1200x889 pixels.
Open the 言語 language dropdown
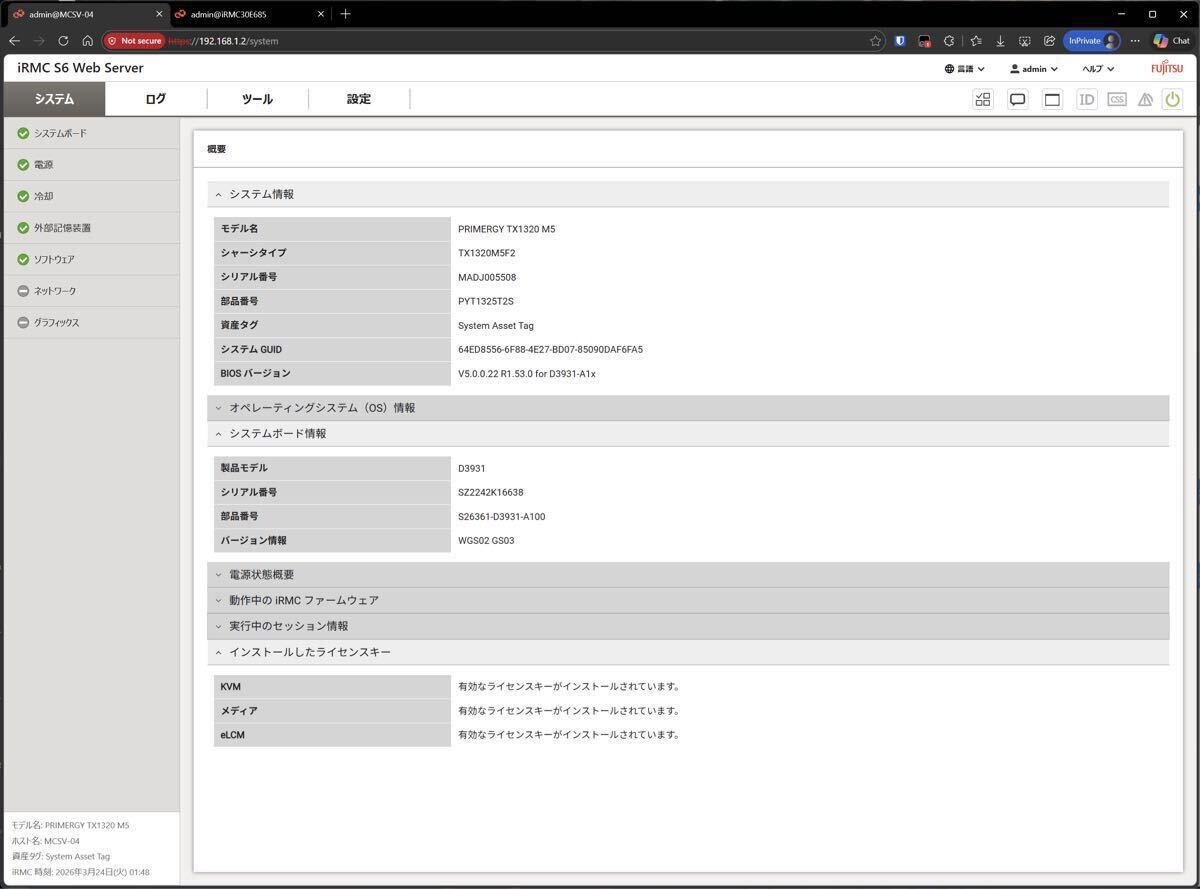(x=963, y=68)
